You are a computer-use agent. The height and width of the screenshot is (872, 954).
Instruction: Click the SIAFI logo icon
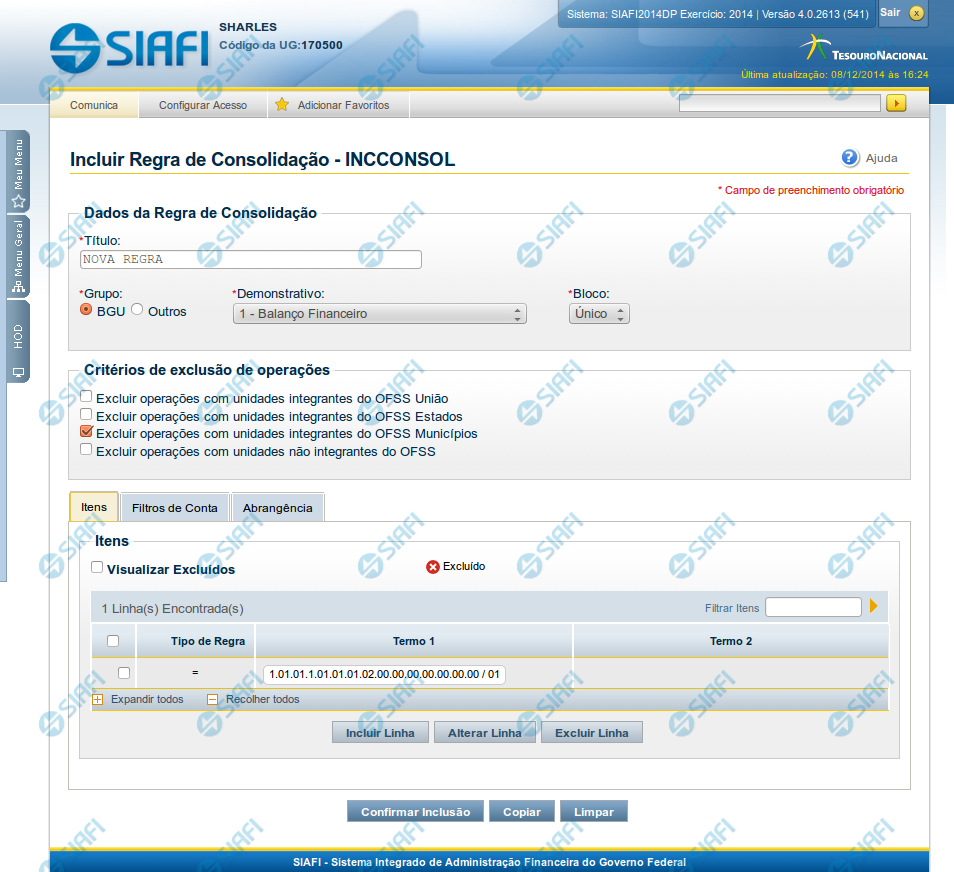75,48
